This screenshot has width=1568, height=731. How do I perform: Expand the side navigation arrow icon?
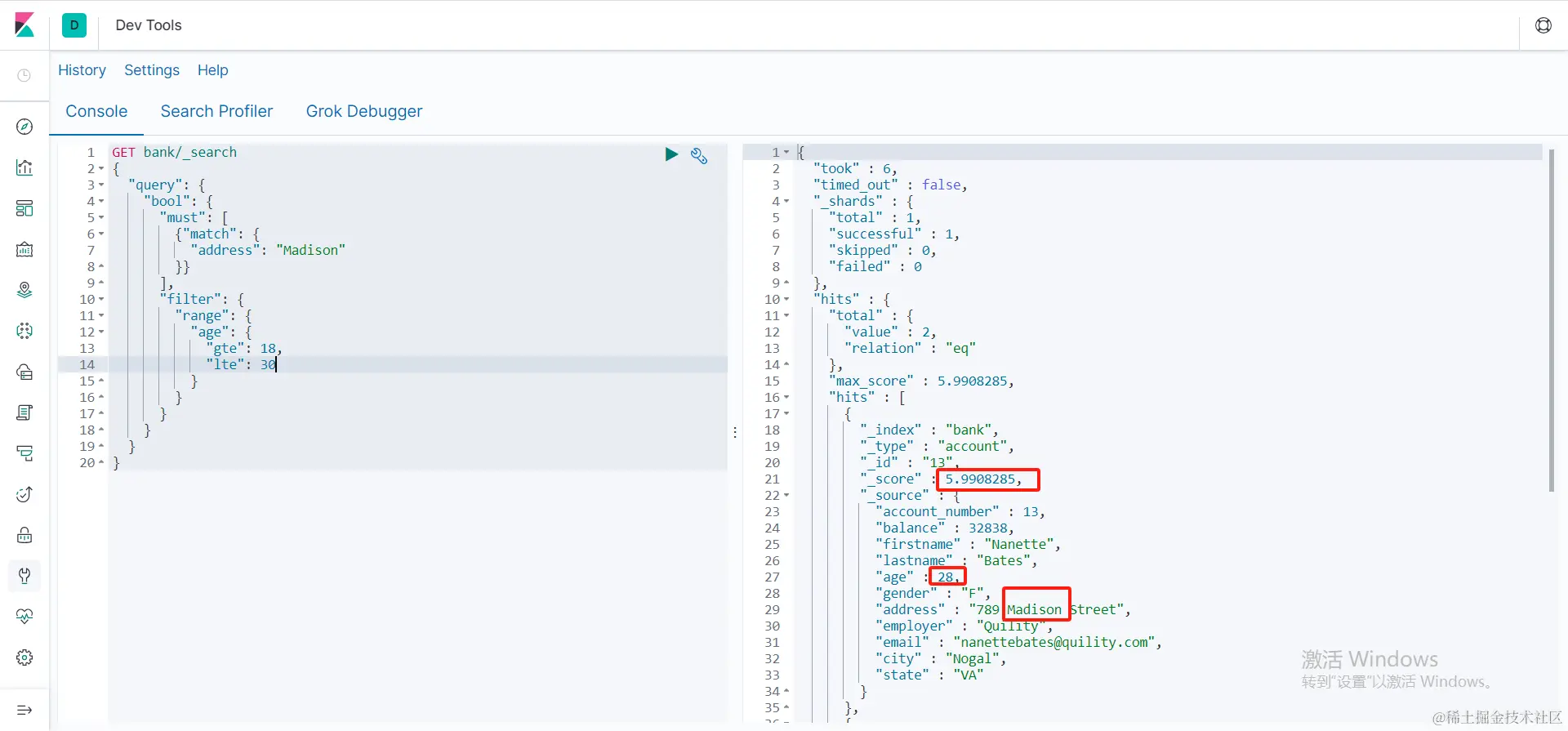pyautogui.click(x=24, y=710)
